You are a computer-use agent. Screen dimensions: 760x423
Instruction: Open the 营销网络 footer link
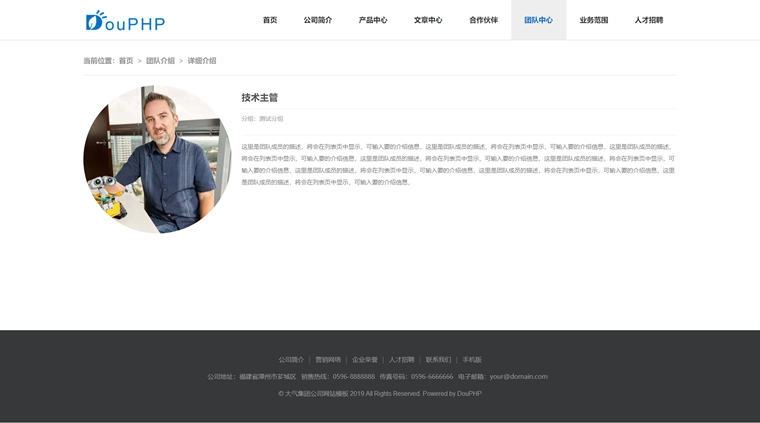click(328, 360)
